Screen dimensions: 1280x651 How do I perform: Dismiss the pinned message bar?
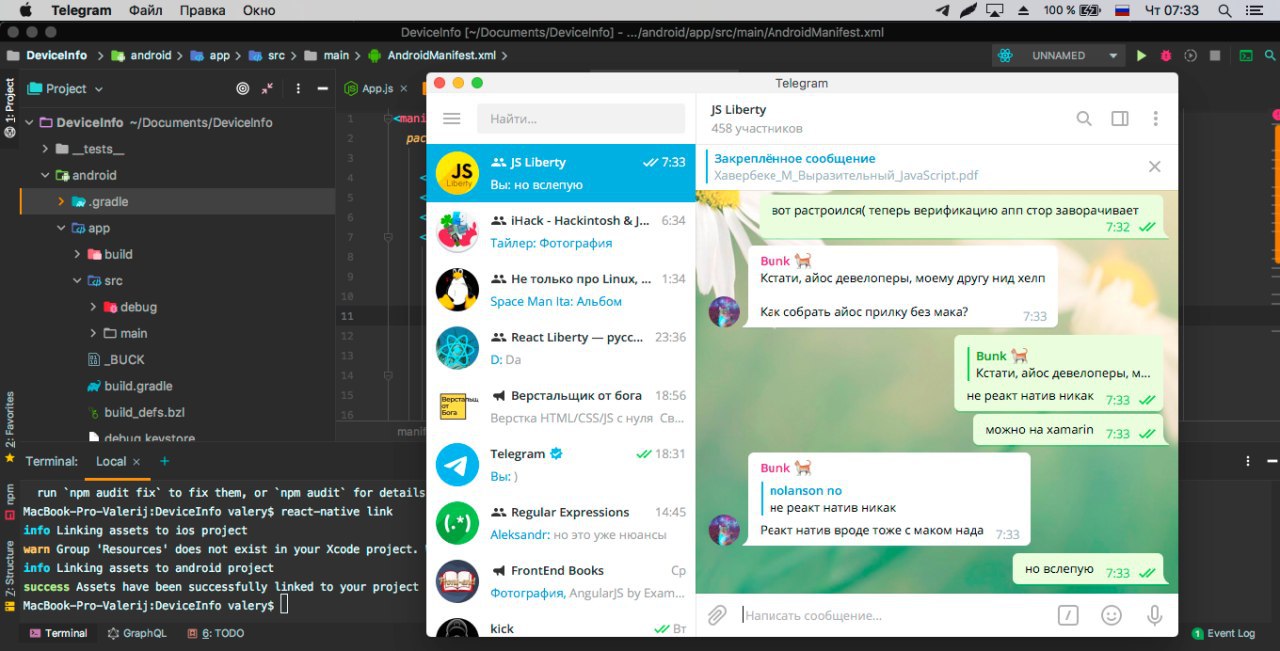(1154, 167)
